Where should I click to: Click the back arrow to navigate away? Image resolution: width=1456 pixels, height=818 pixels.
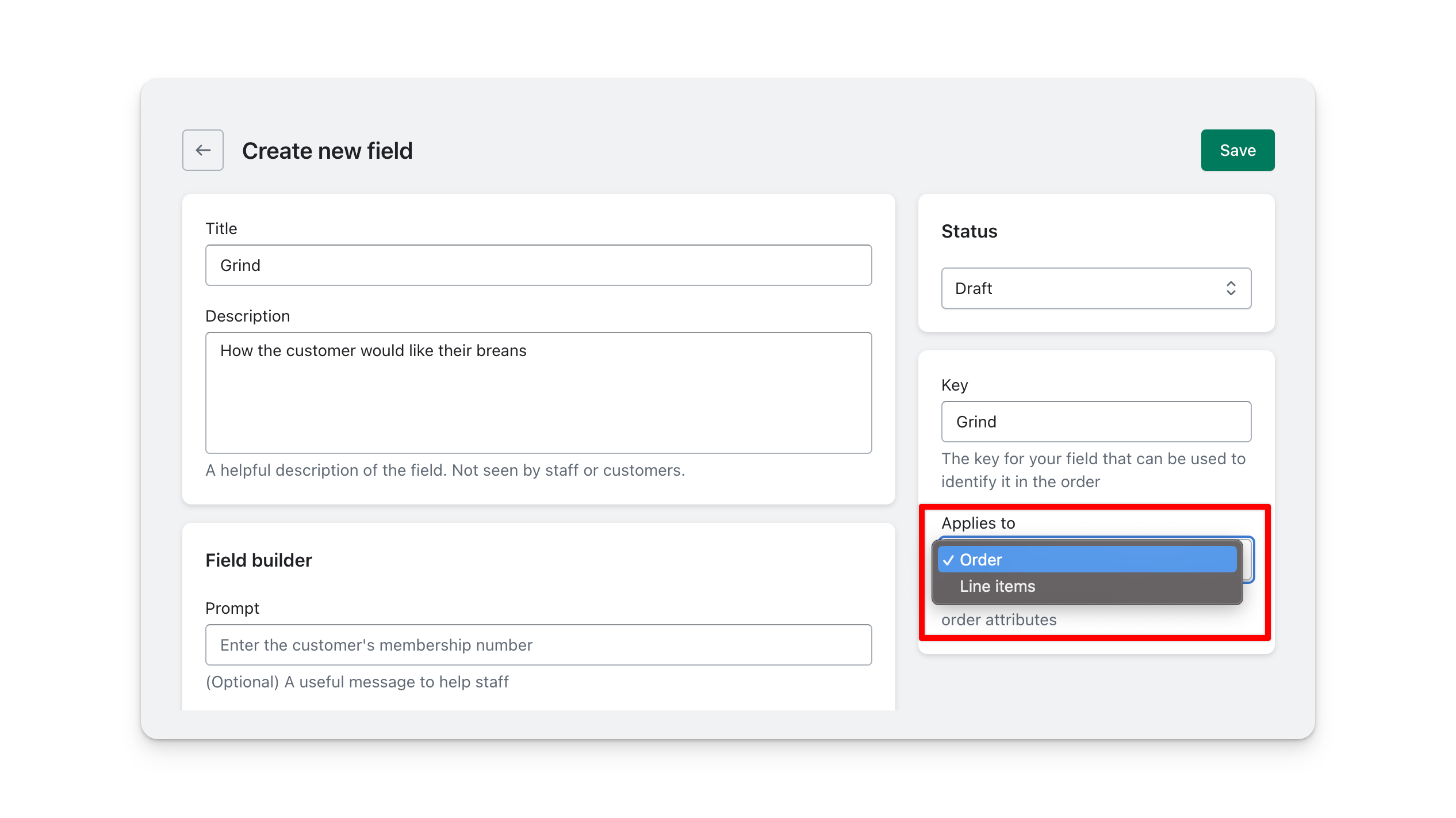(x=203, y=150)
